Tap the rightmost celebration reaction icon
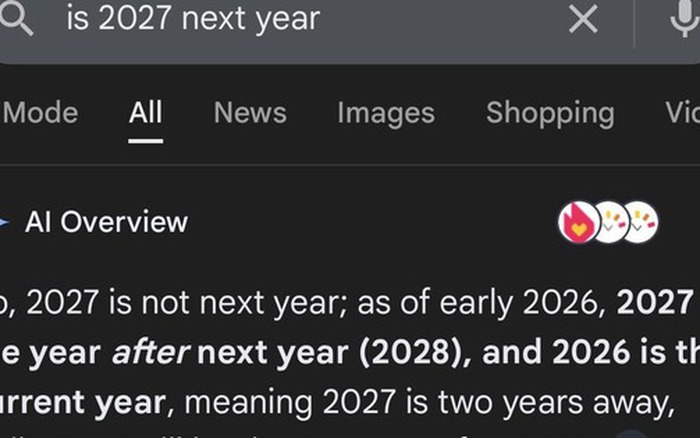Viewport: 700px width, 438px height. click(639, 223)
